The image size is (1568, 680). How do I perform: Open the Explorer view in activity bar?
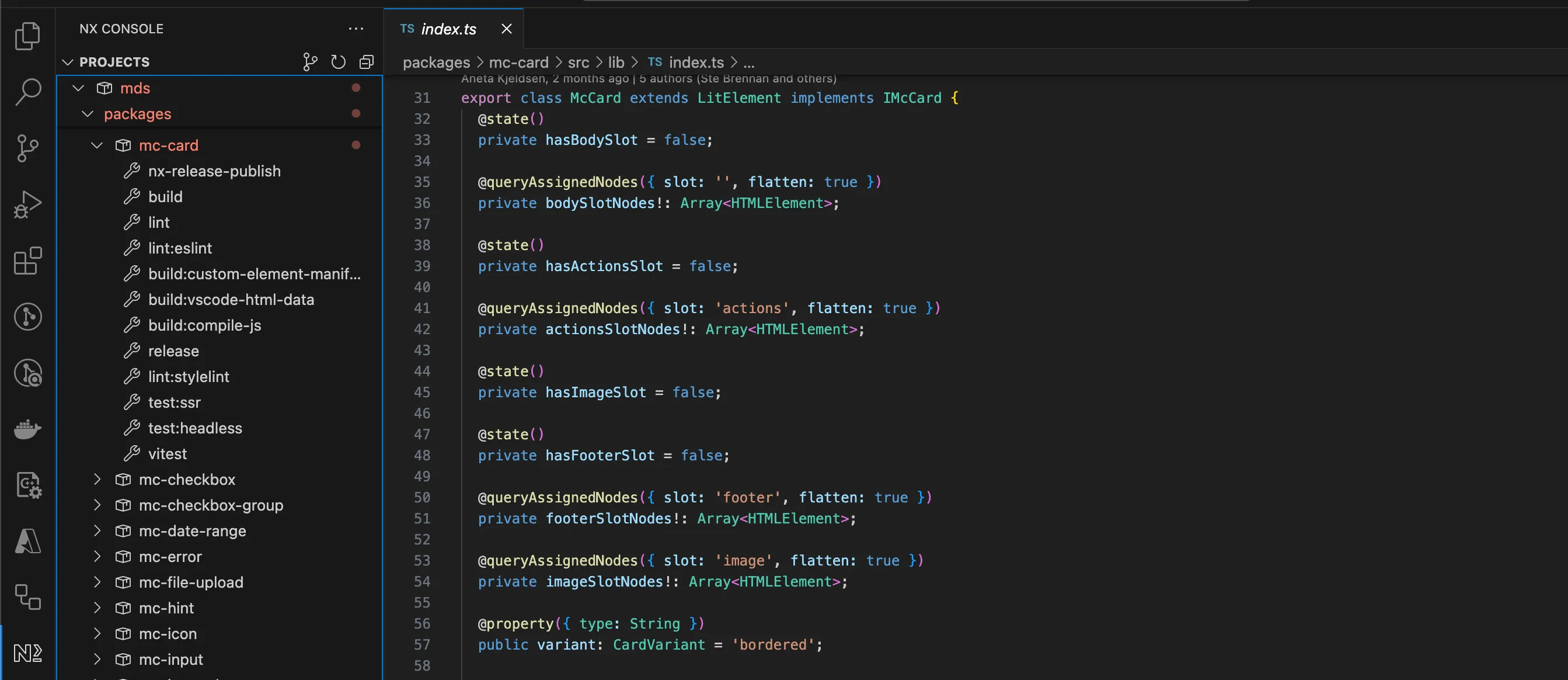27,36
